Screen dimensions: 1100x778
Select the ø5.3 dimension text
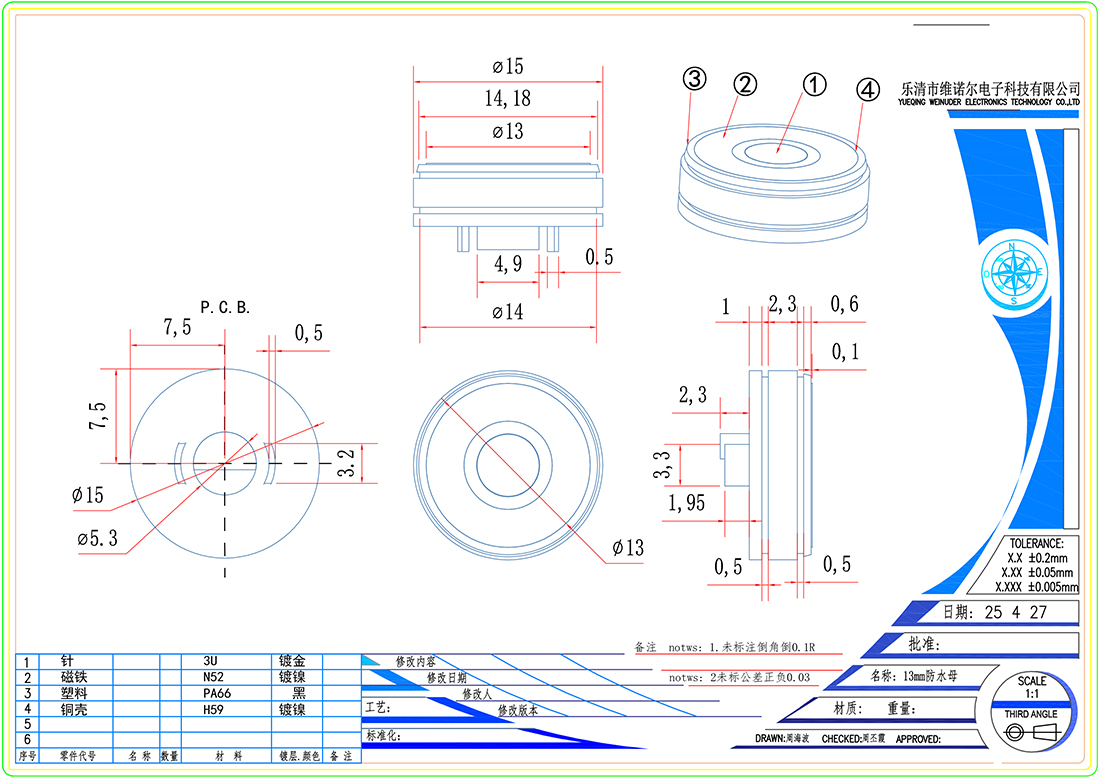(98, 539)
